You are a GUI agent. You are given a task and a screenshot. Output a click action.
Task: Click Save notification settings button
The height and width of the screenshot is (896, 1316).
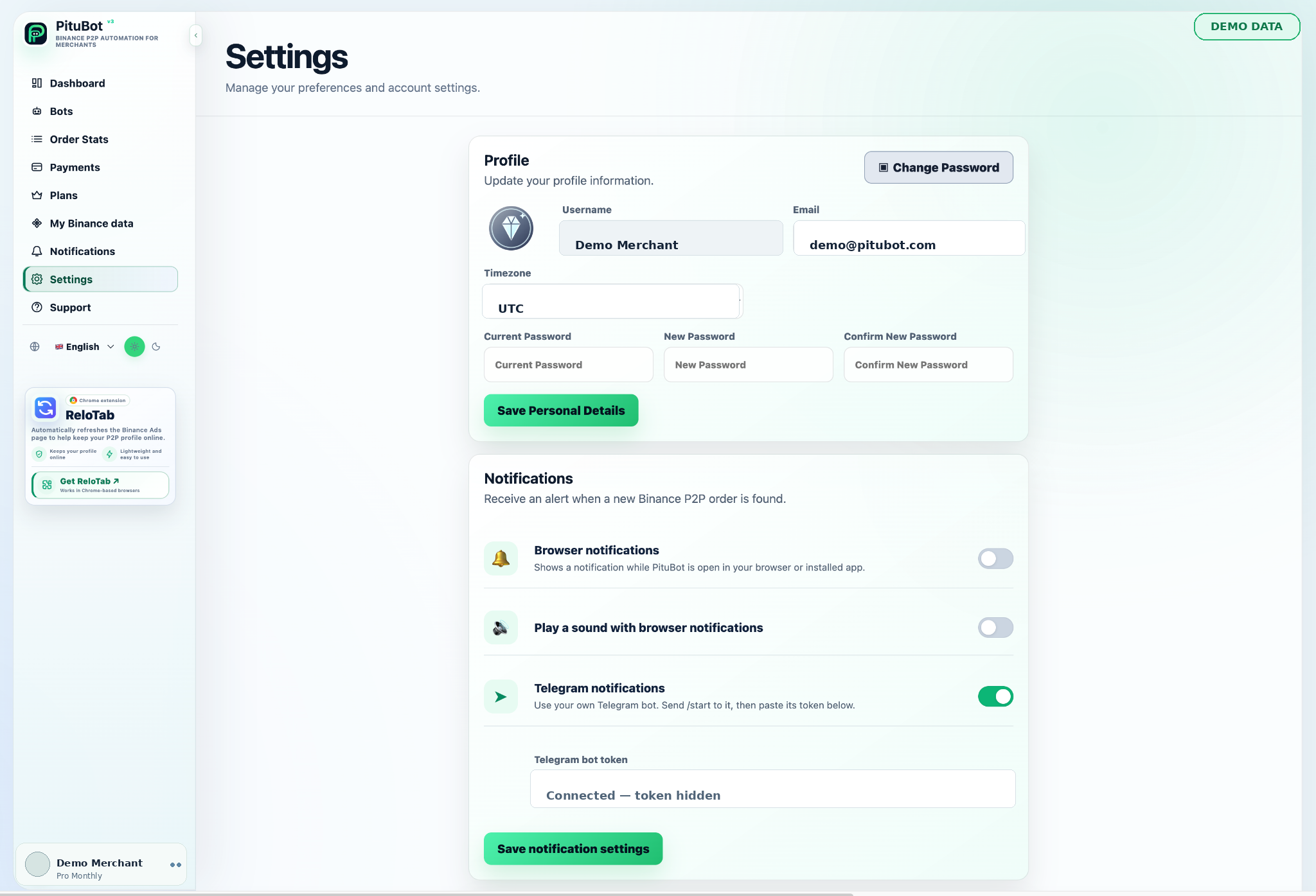573,848
